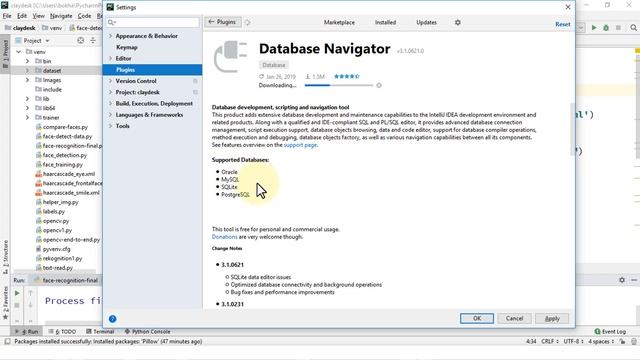Screen dimensions: 640x360
Task: Open the Code menu
Action: point(84,16)
